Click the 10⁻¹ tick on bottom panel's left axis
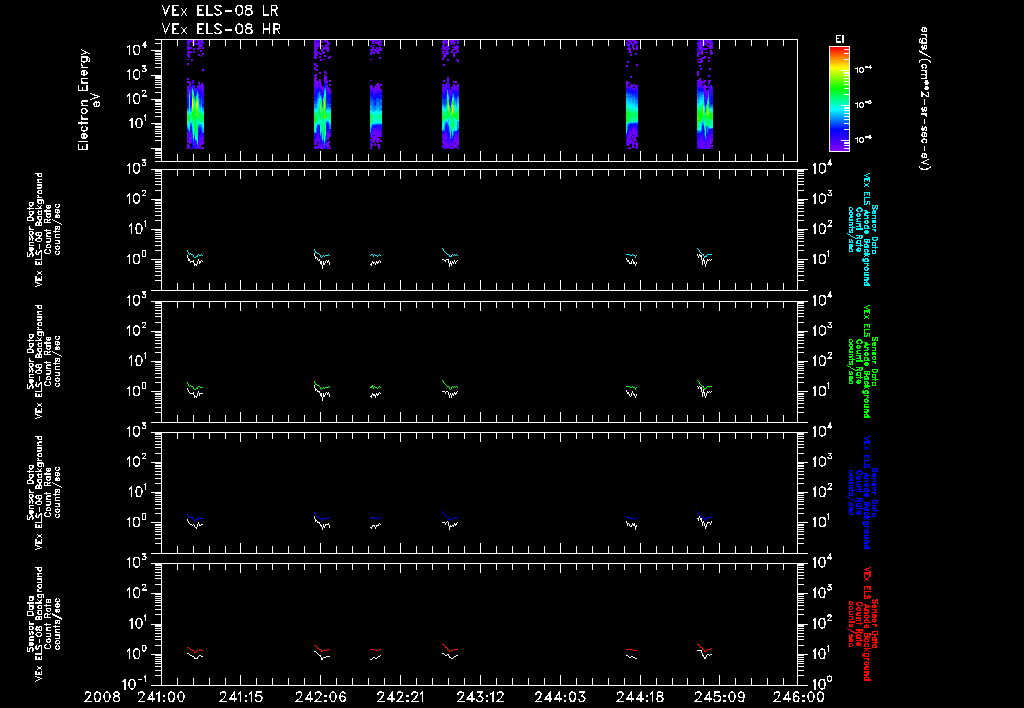The width and height of the screenshot is (1024, 708). pyautogui.click(x=136, y=683)
